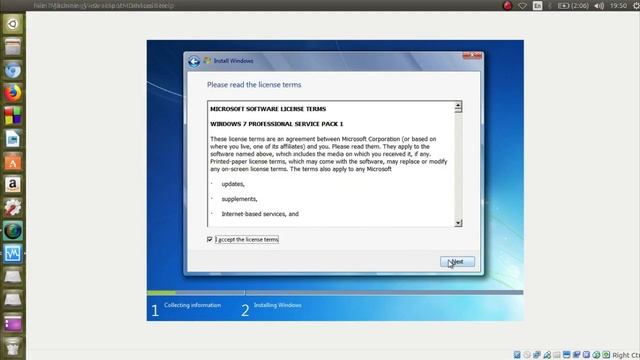Open the purple workspace switcher icon
The image size is (640, 360).
[13, 323]
